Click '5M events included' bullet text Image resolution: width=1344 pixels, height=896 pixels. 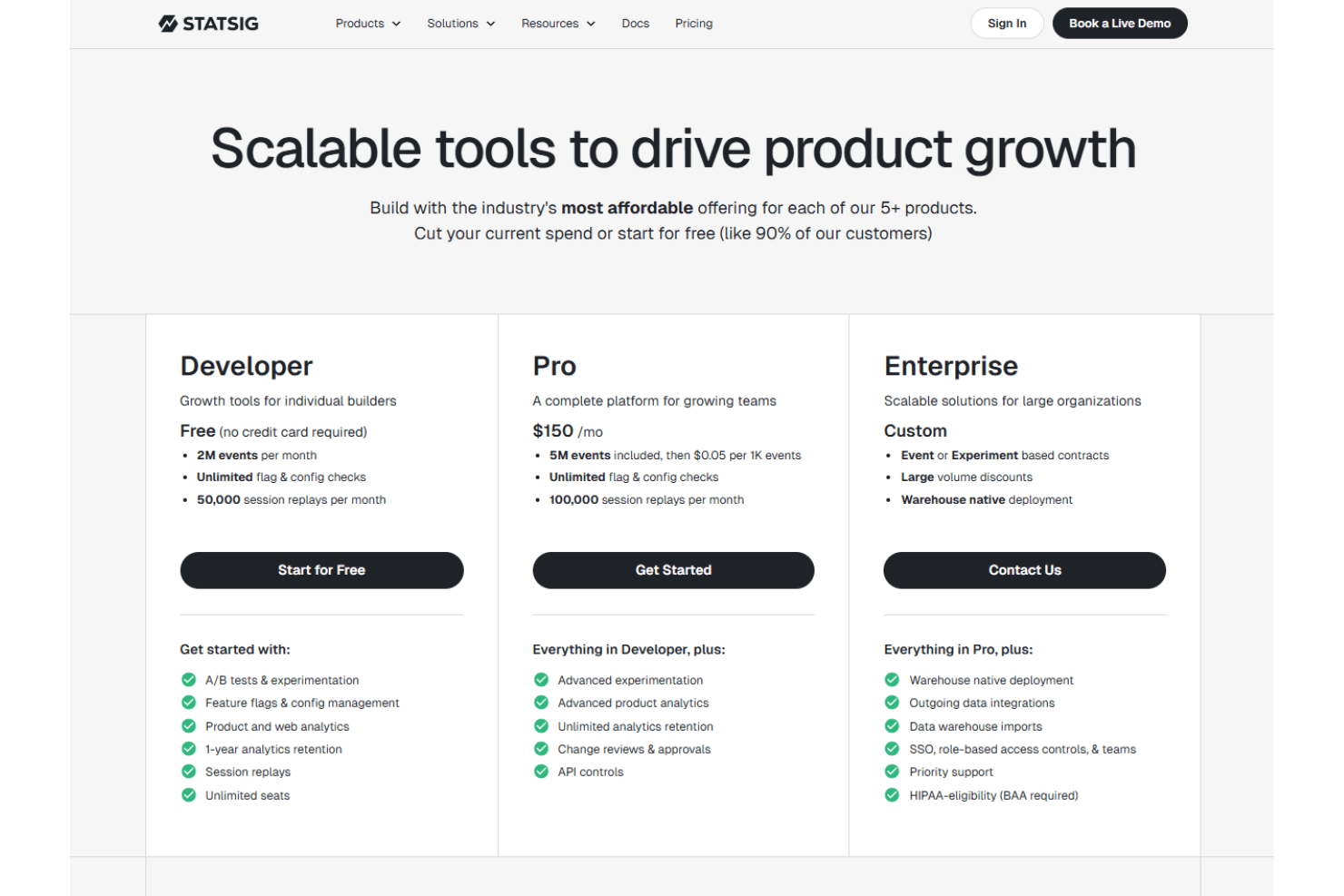tap(675, 456)
